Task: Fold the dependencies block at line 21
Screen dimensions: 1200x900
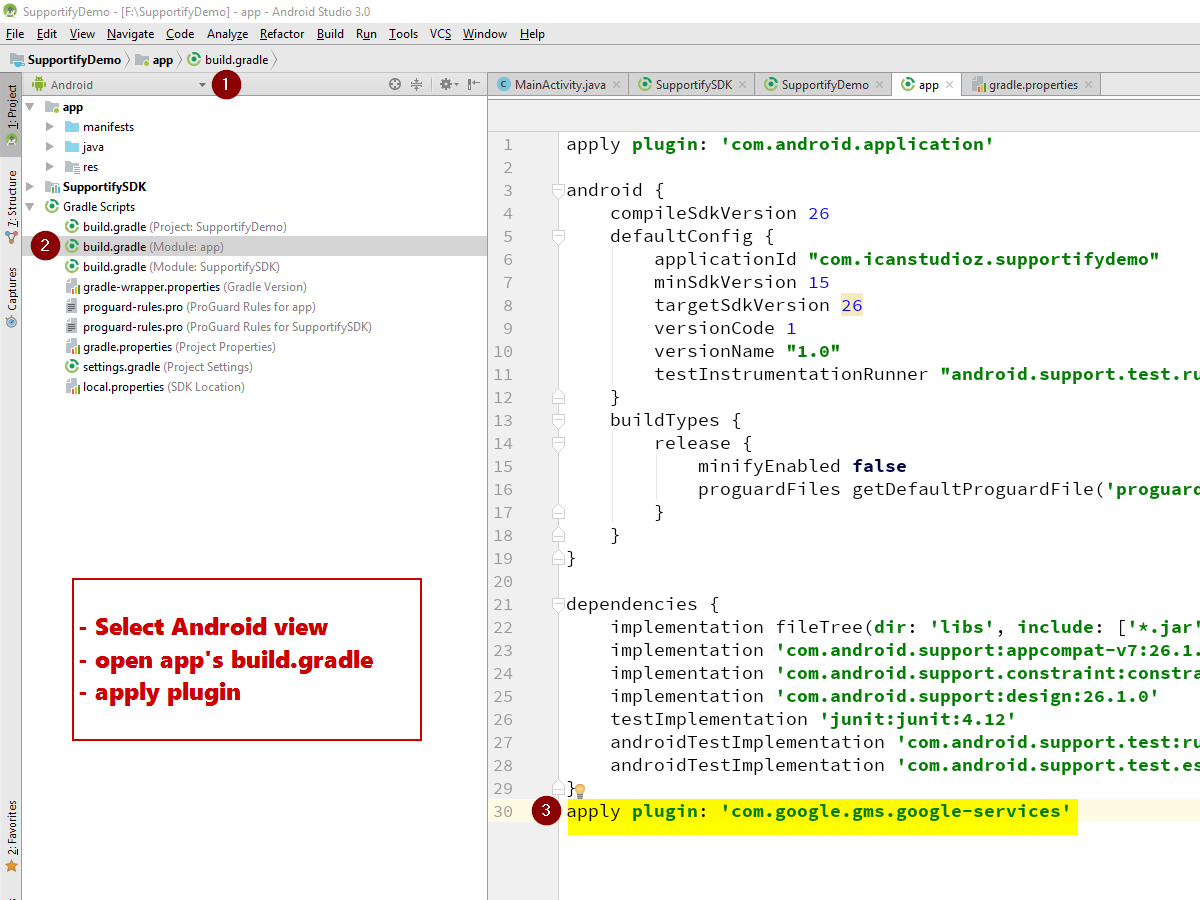Action: tap(558, 604)
